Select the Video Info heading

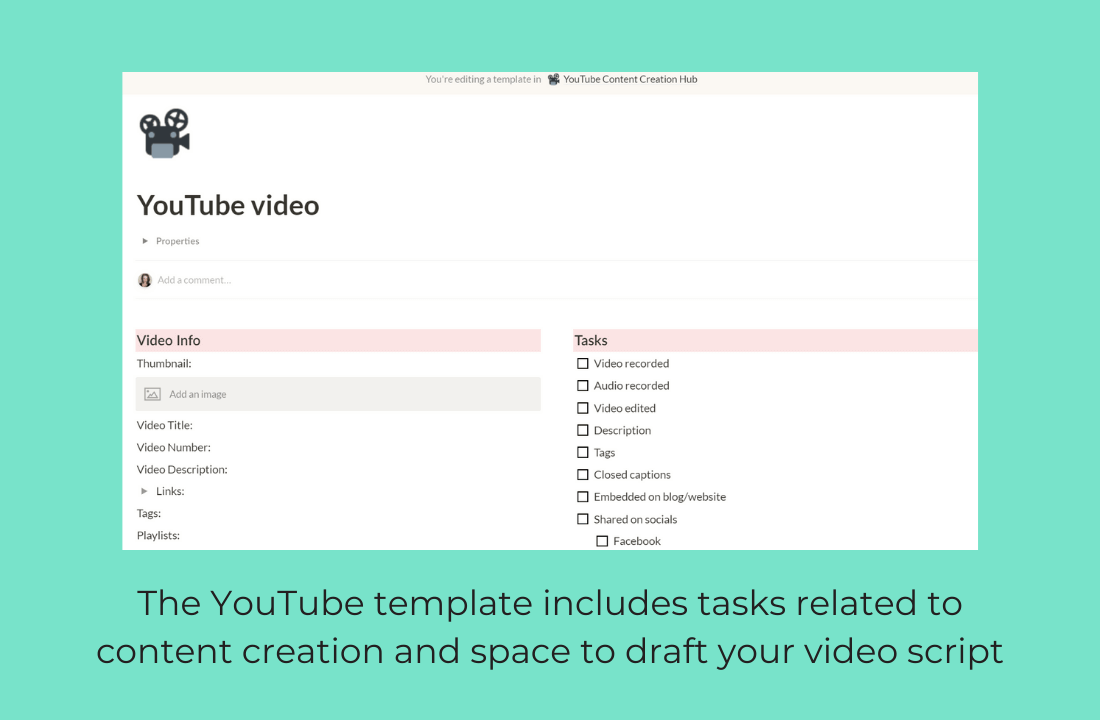click(x=168, y=340)
